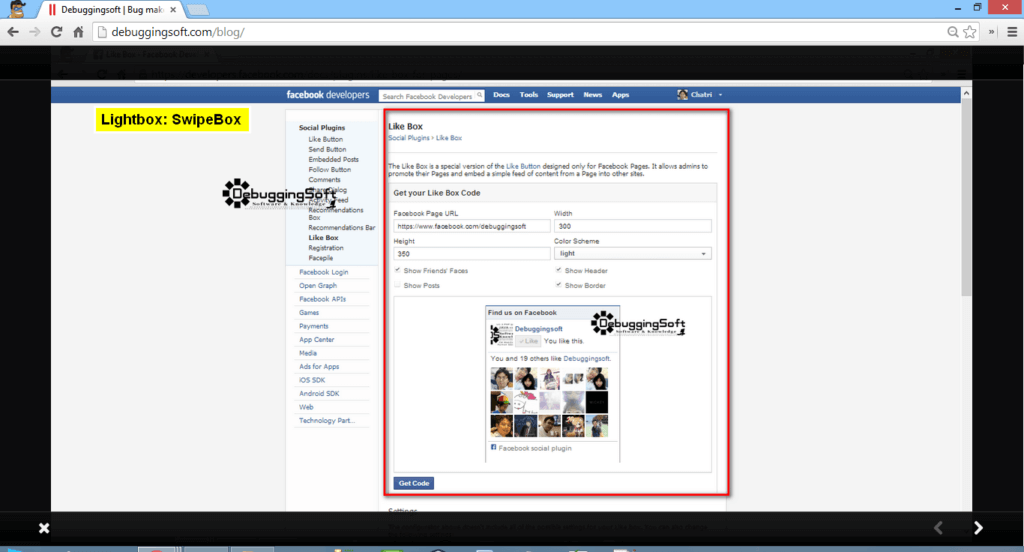Open the Send Button sidebar link

327,150
